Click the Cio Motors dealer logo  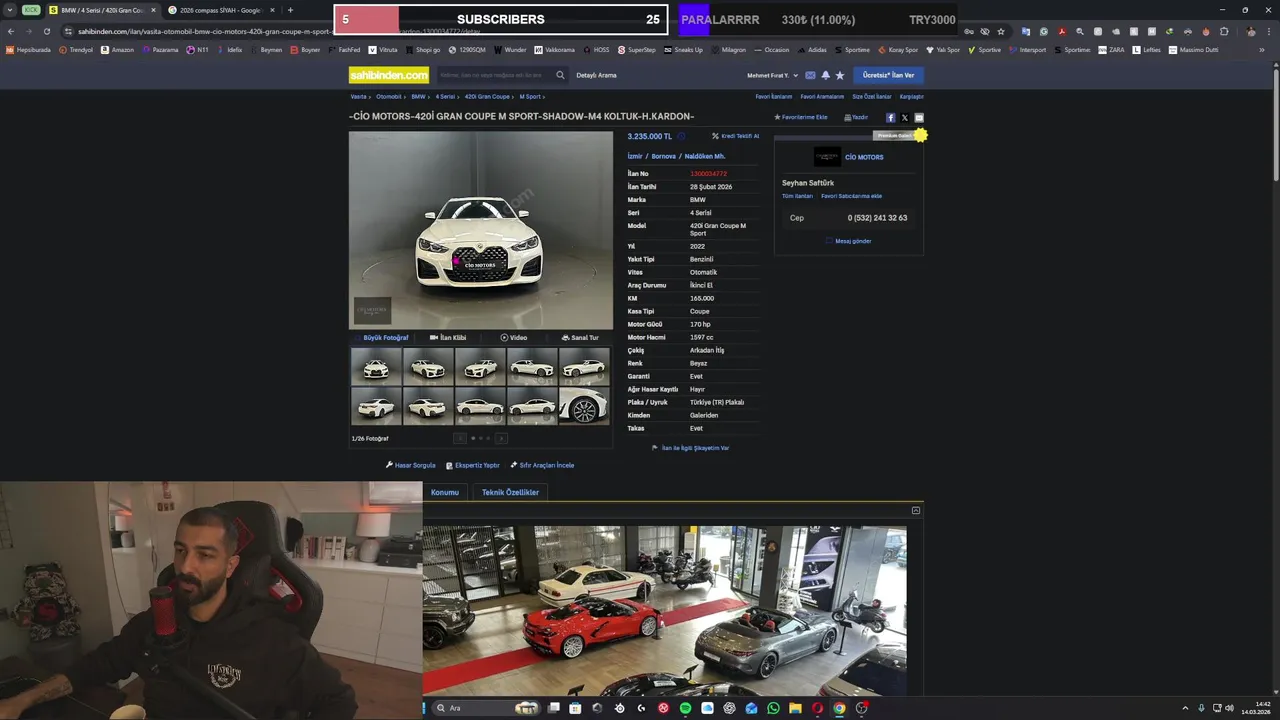[827, 157]
